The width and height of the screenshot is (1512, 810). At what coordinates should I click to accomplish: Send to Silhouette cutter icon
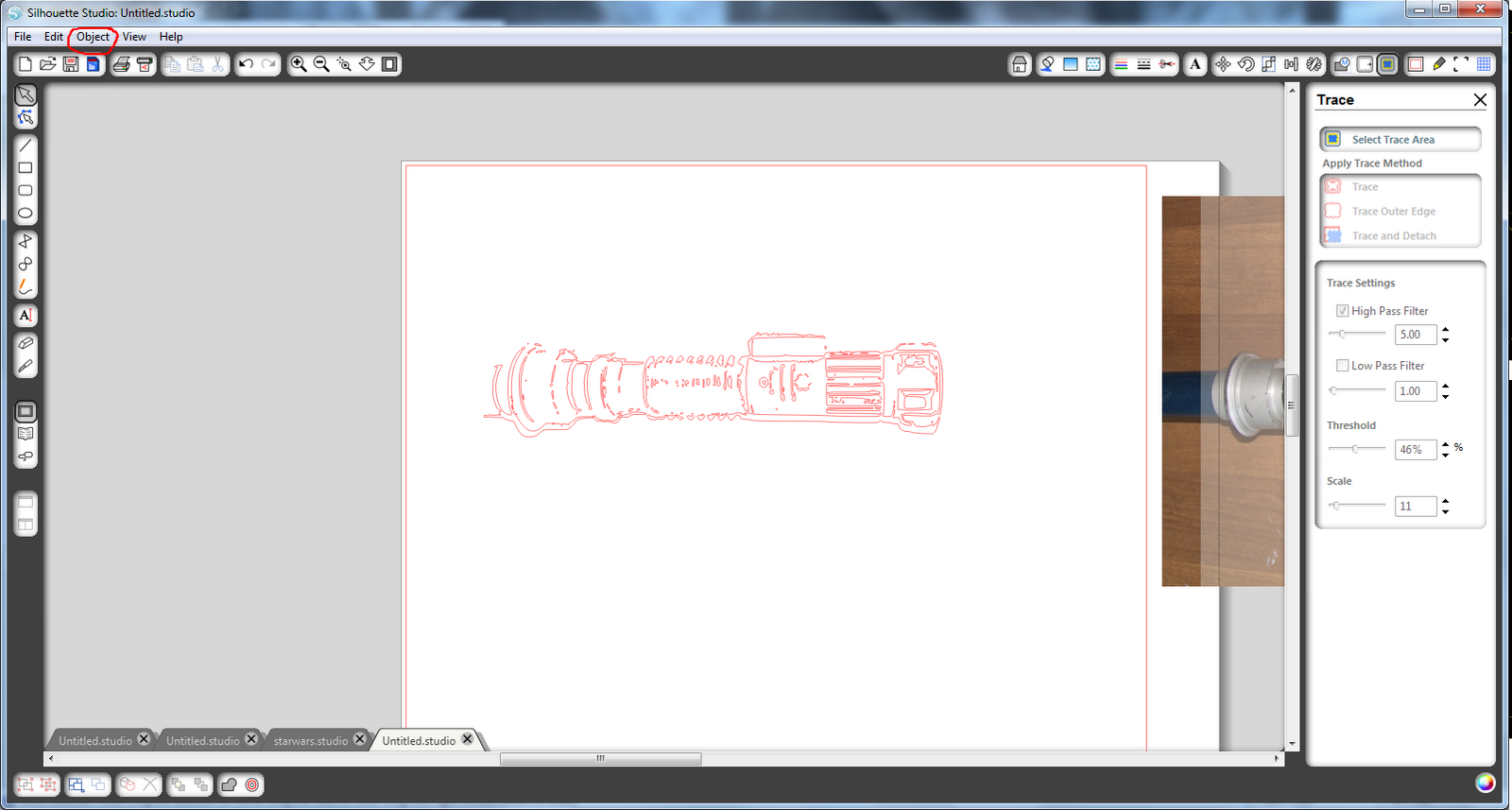tap(145, 64)
